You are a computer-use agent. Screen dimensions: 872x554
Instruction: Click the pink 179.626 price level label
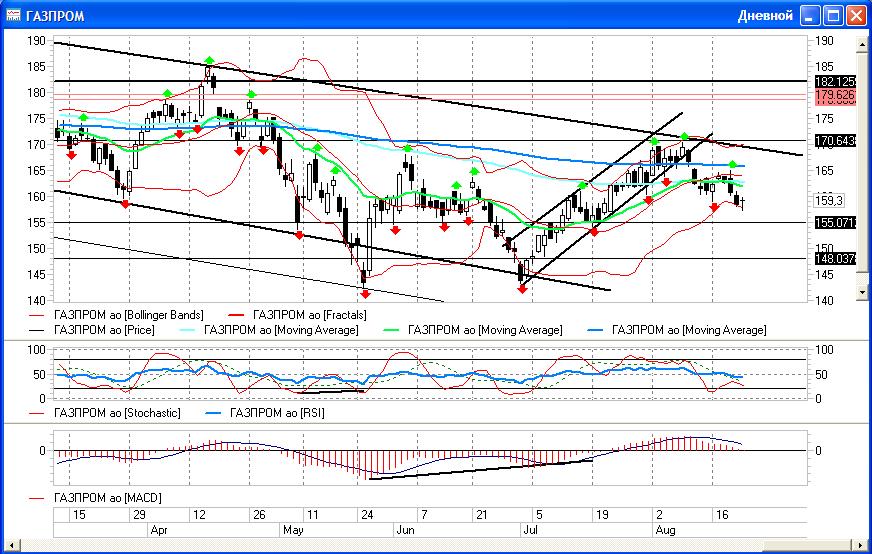coord(836,95)
